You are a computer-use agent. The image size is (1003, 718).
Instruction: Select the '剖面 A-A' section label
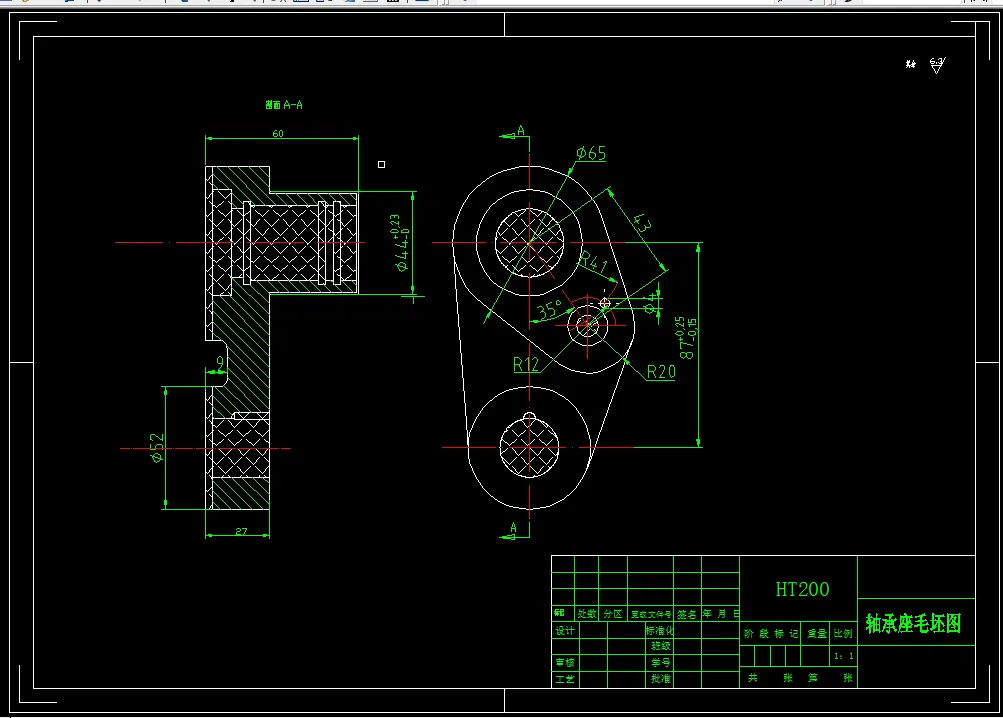(x=284, y=104)
